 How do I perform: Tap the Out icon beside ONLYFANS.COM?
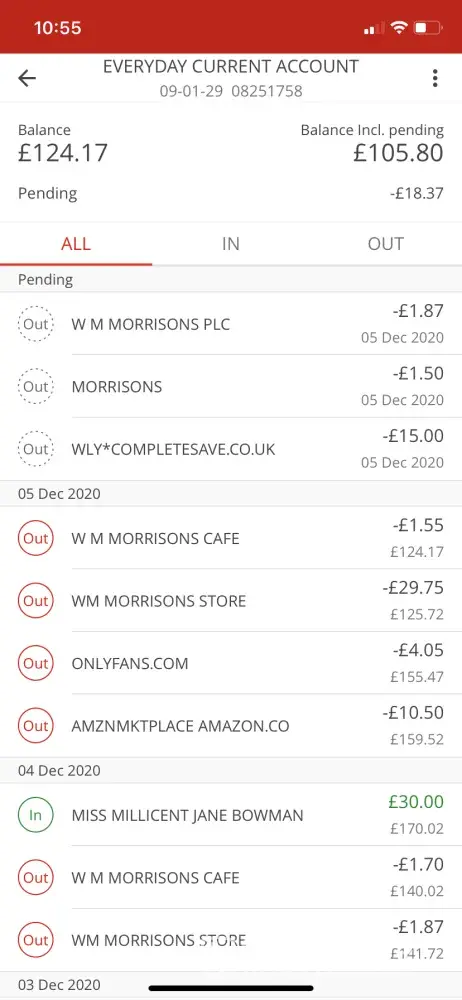coord(36,663)
